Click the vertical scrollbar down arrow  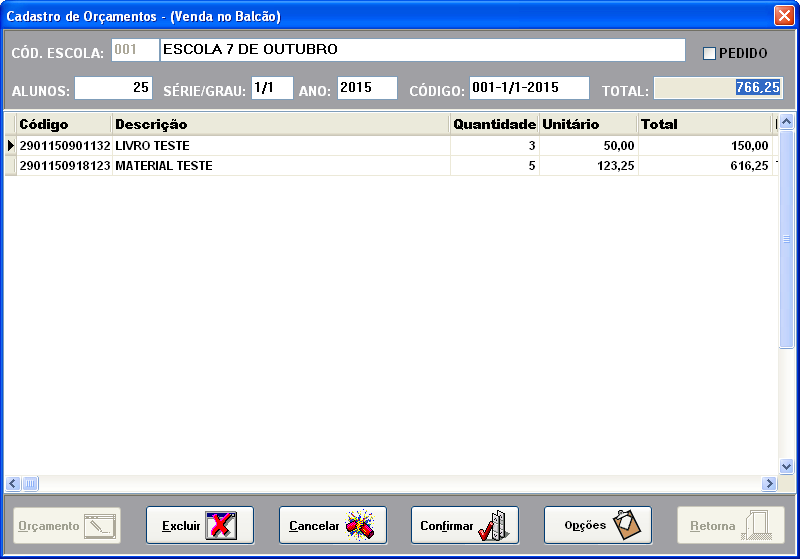click(x=786, y=466)
